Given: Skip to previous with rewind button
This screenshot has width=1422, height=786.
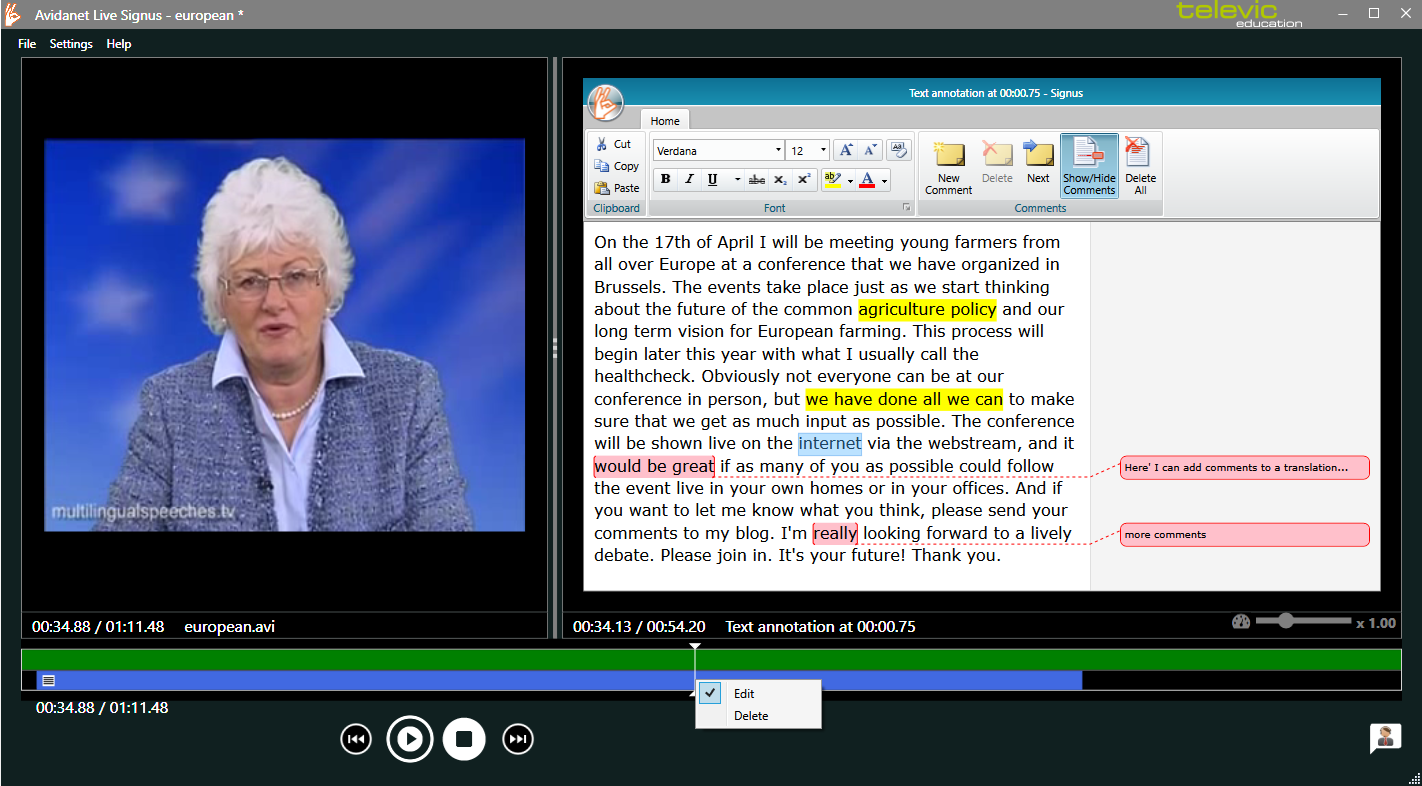Looking at the screenshot, I should pos(356,739).
